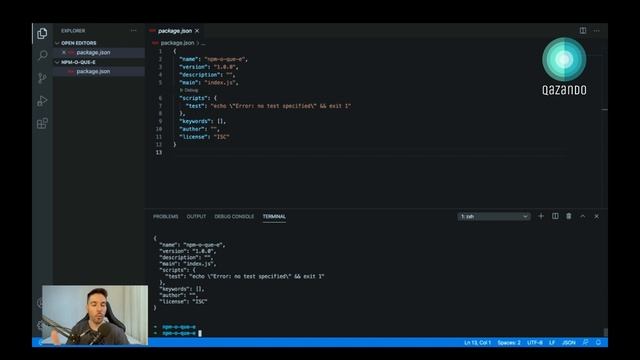Kill the terminal with trash icon
This screenshot has width=640, height=360.
[x=569, y=216]
